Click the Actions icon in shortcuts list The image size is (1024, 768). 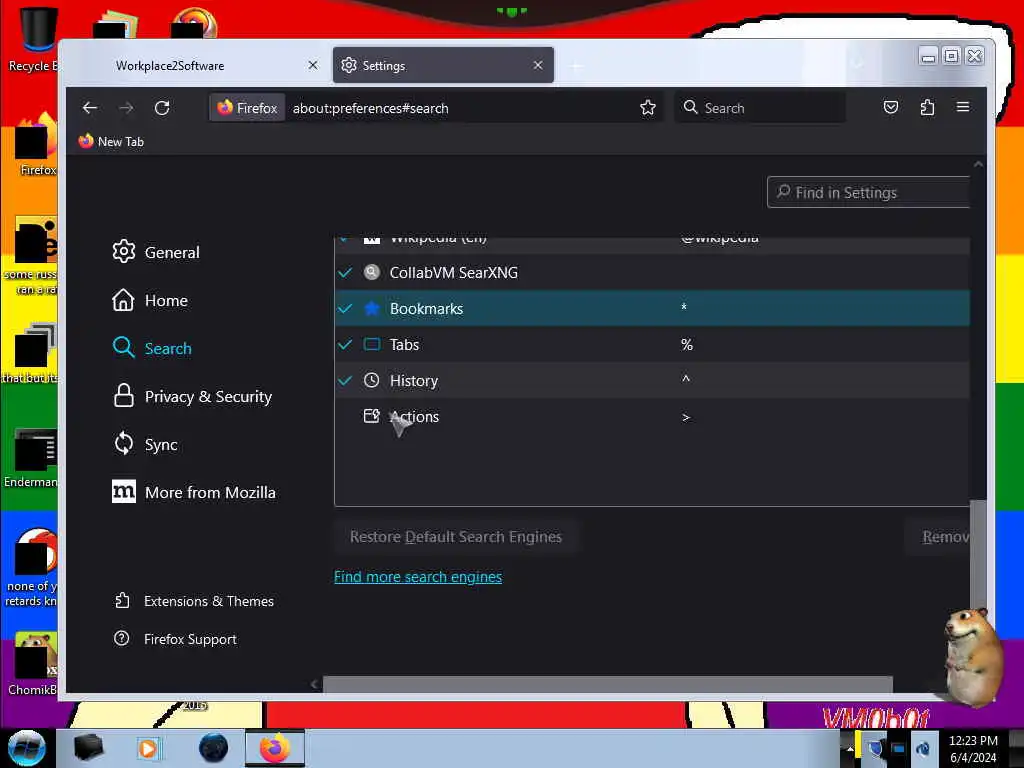coord(372,416)
